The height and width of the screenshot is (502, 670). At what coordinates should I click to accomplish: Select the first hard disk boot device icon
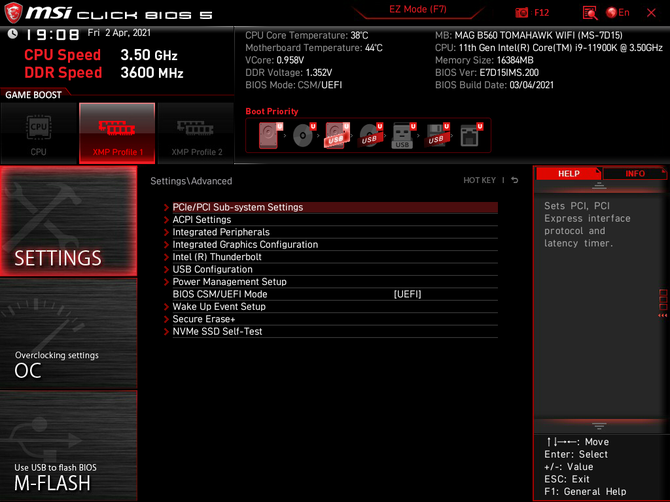point(270,135)
